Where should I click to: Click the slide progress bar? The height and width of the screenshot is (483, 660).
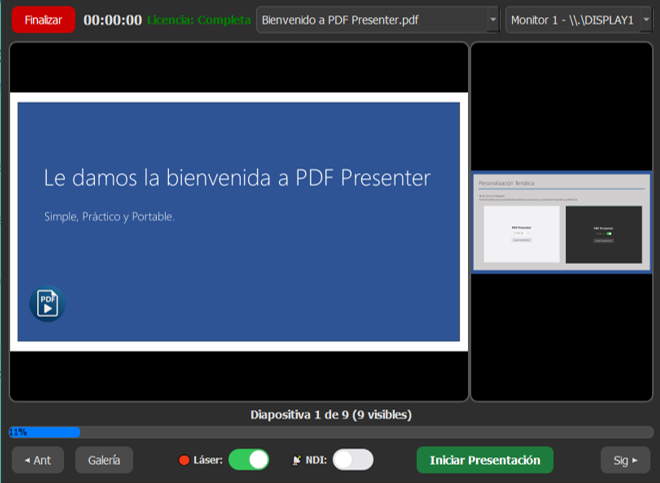[x=331, y=432]
